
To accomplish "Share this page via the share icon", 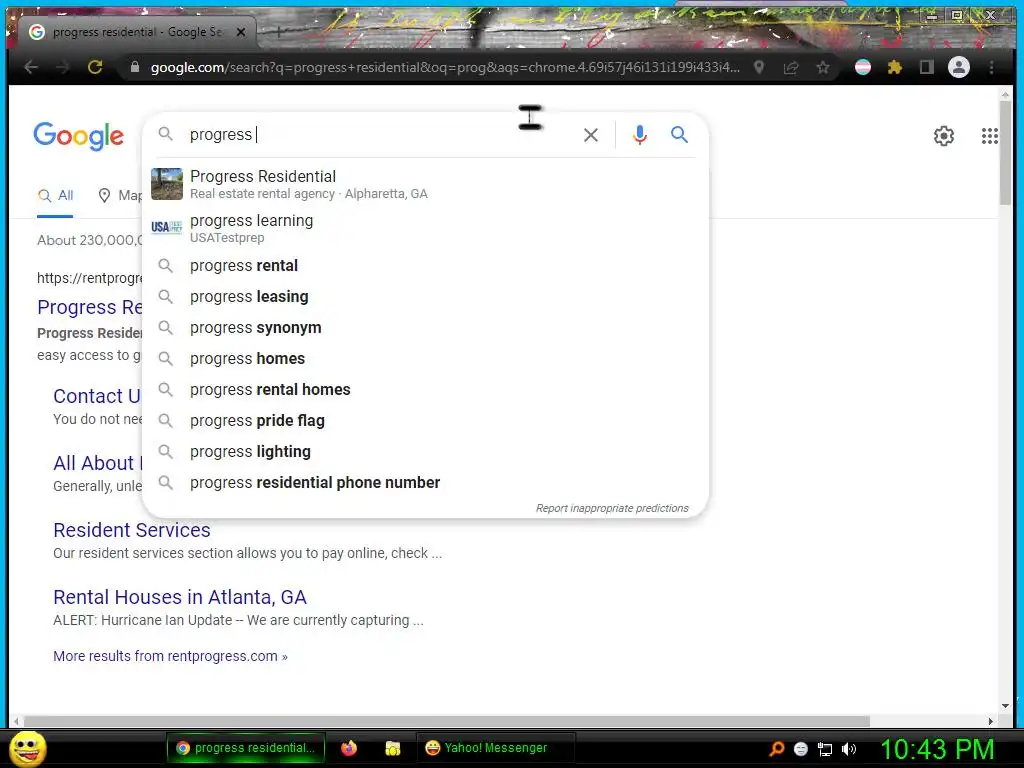I will point(791,67).
